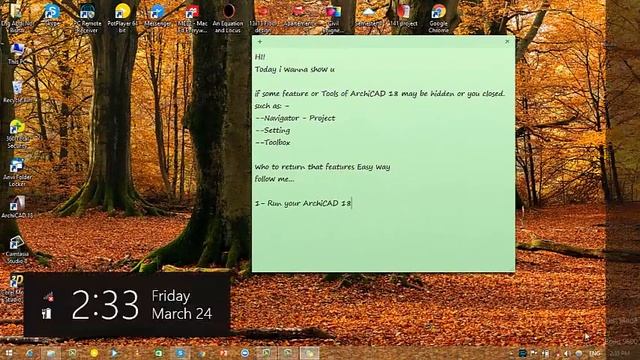Image resolution: width=640 pixels, height=360 pixels.
Task: Click the taskbar clock
Action: pyautogui.click(x=620, y=353)
